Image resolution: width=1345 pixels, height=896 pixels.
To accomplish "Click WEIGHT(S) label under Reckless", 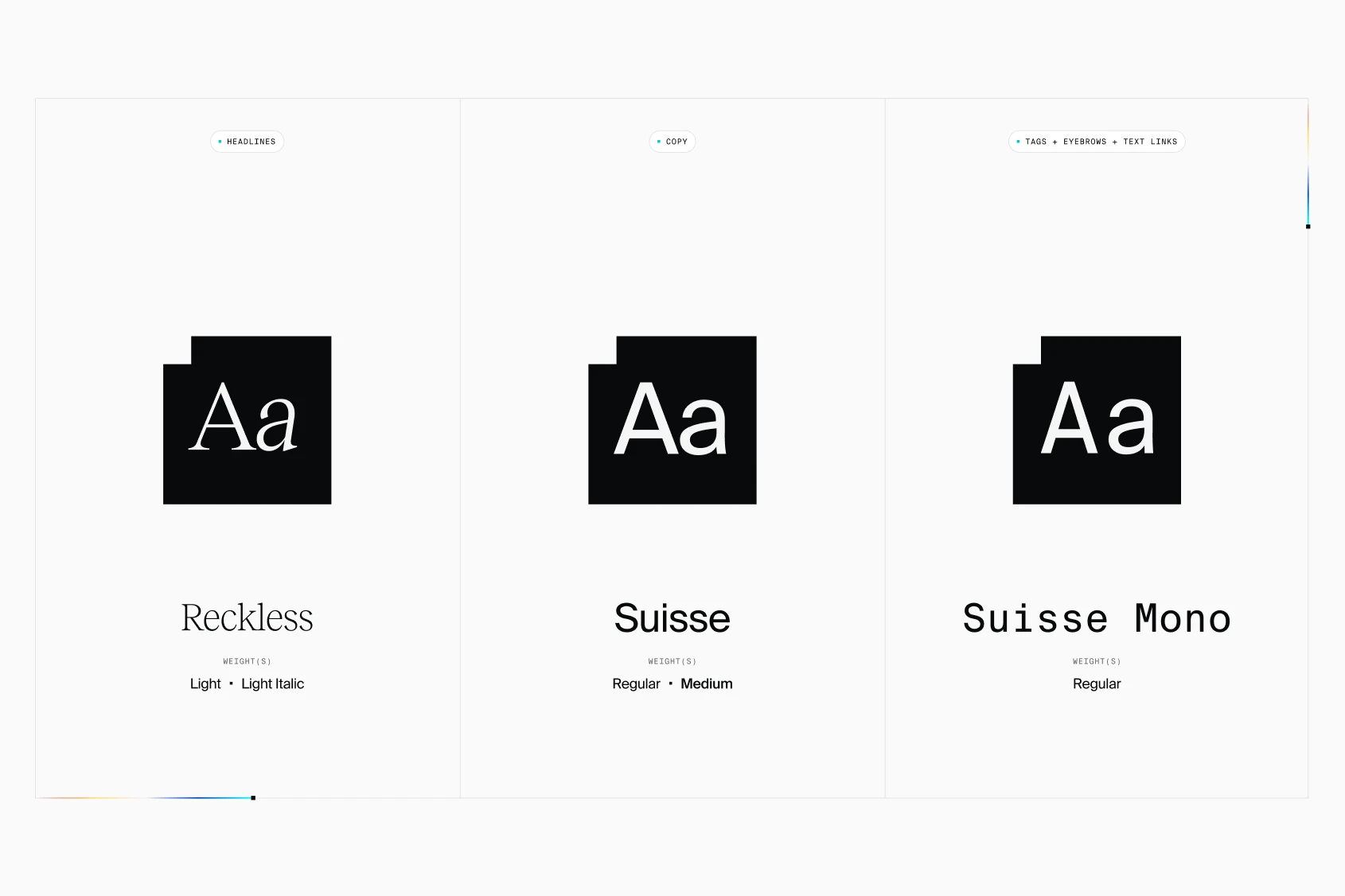I will coord(247,661).
